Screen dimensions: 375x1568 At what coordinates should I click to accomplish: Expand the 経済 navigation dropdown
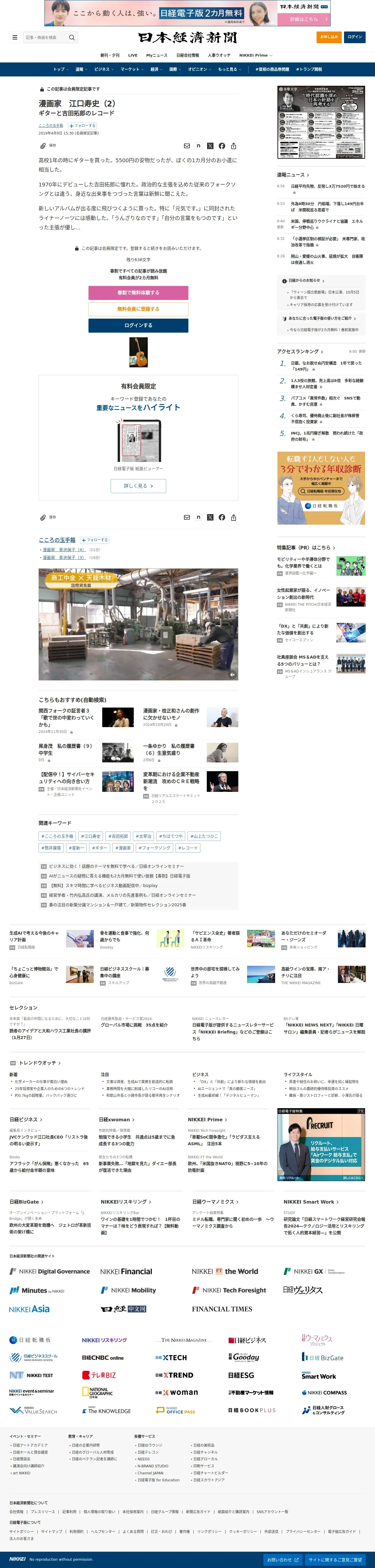pos(157,69)
